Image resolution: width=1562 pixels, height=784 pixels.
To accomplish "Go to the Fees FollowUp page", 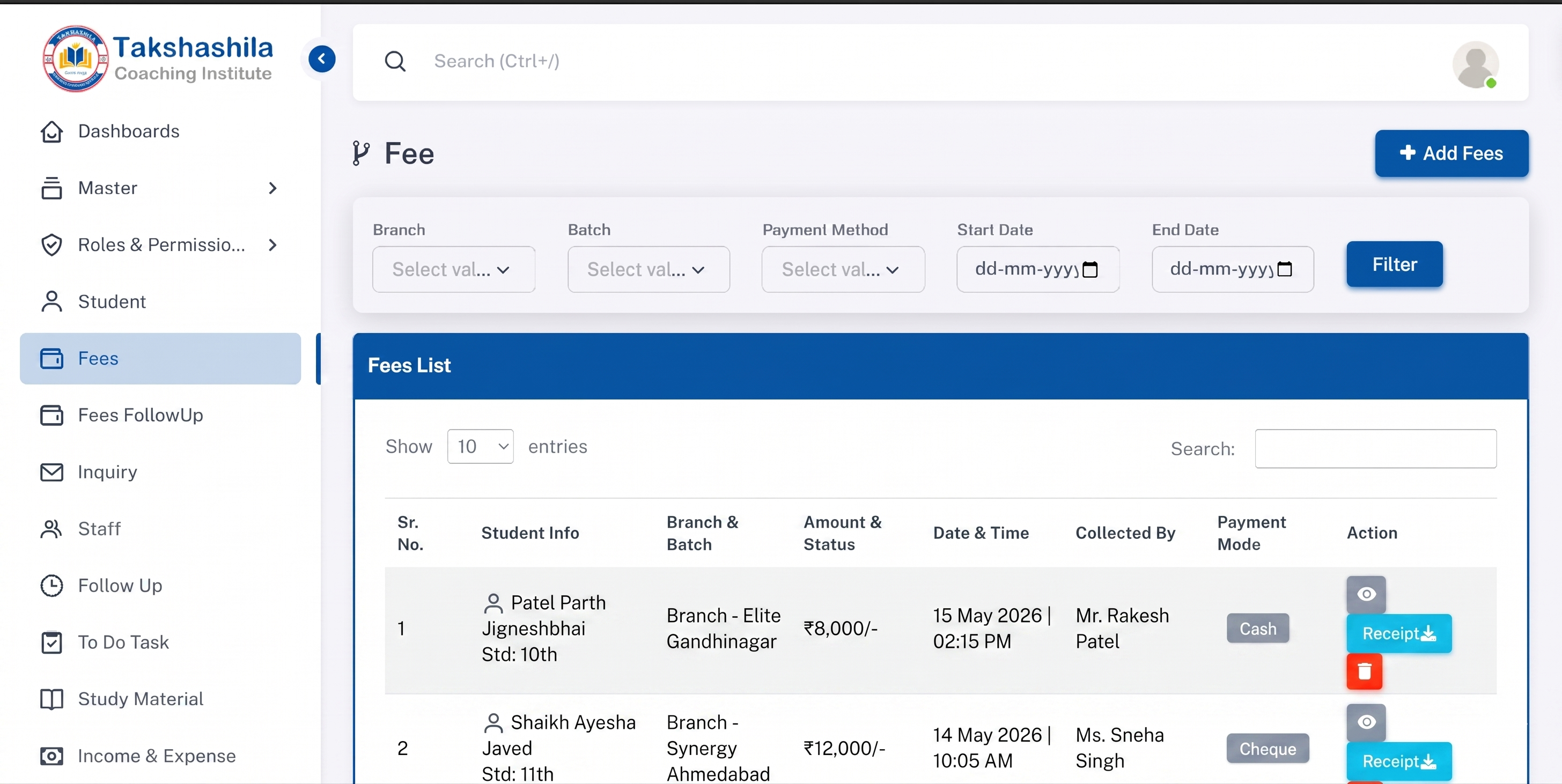I will tap(160, 416).
